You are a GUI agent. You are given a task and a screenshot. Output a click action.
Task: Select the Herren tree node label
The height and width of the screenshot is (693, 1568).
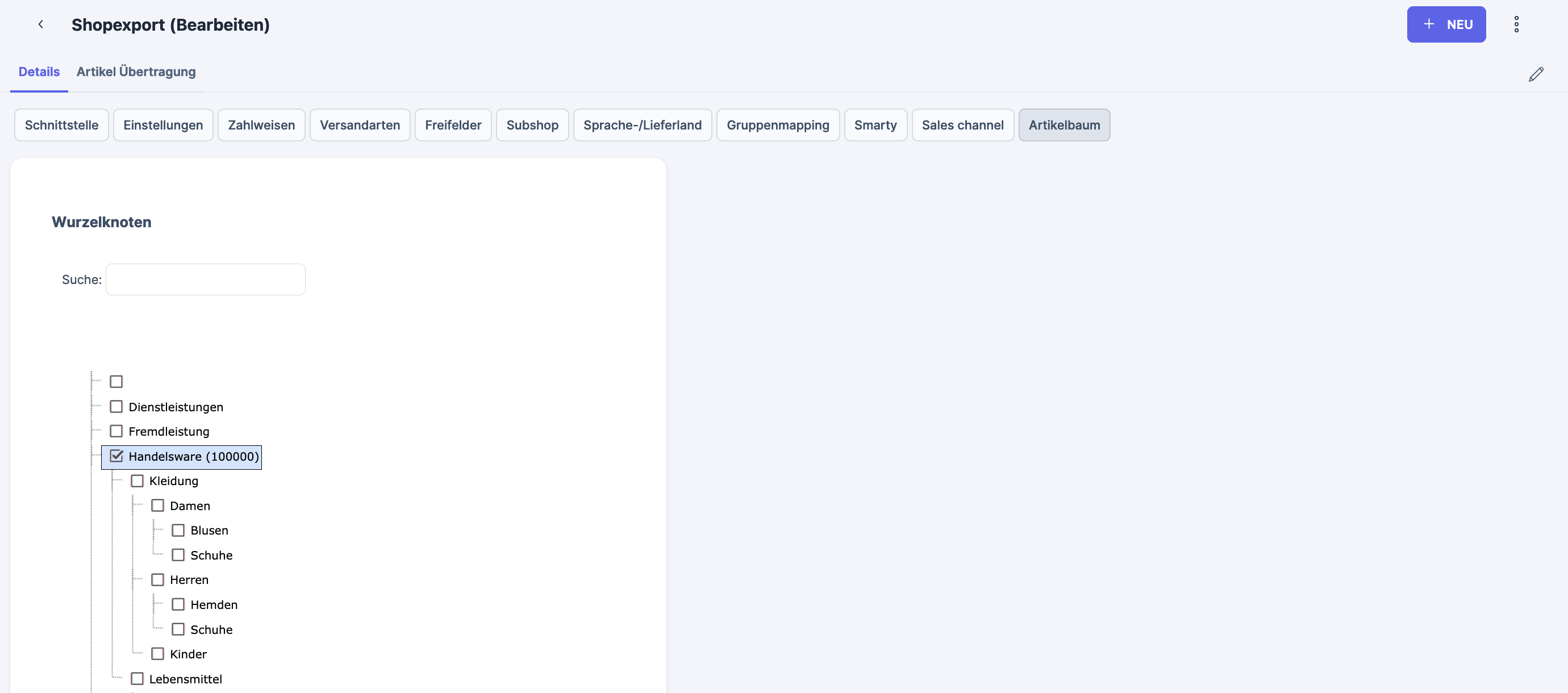tap(189, 580)
